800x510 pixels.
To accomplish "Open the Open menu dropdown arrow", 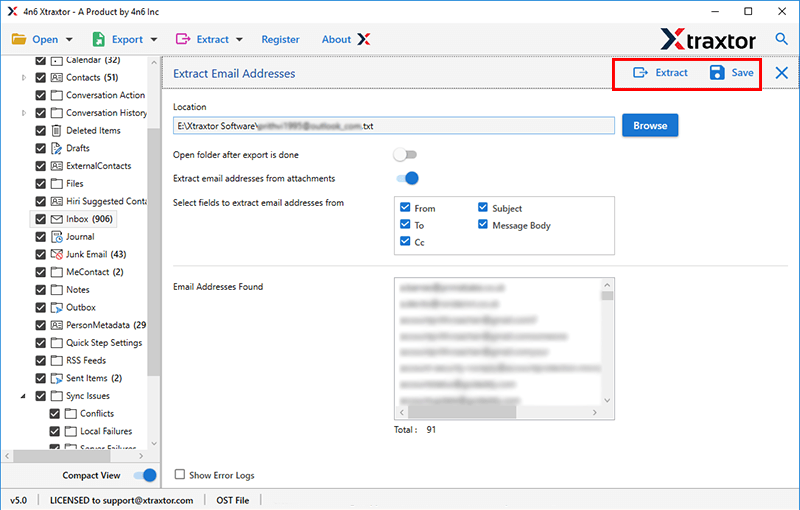I will pyautogui.click(x=69, y=40).
